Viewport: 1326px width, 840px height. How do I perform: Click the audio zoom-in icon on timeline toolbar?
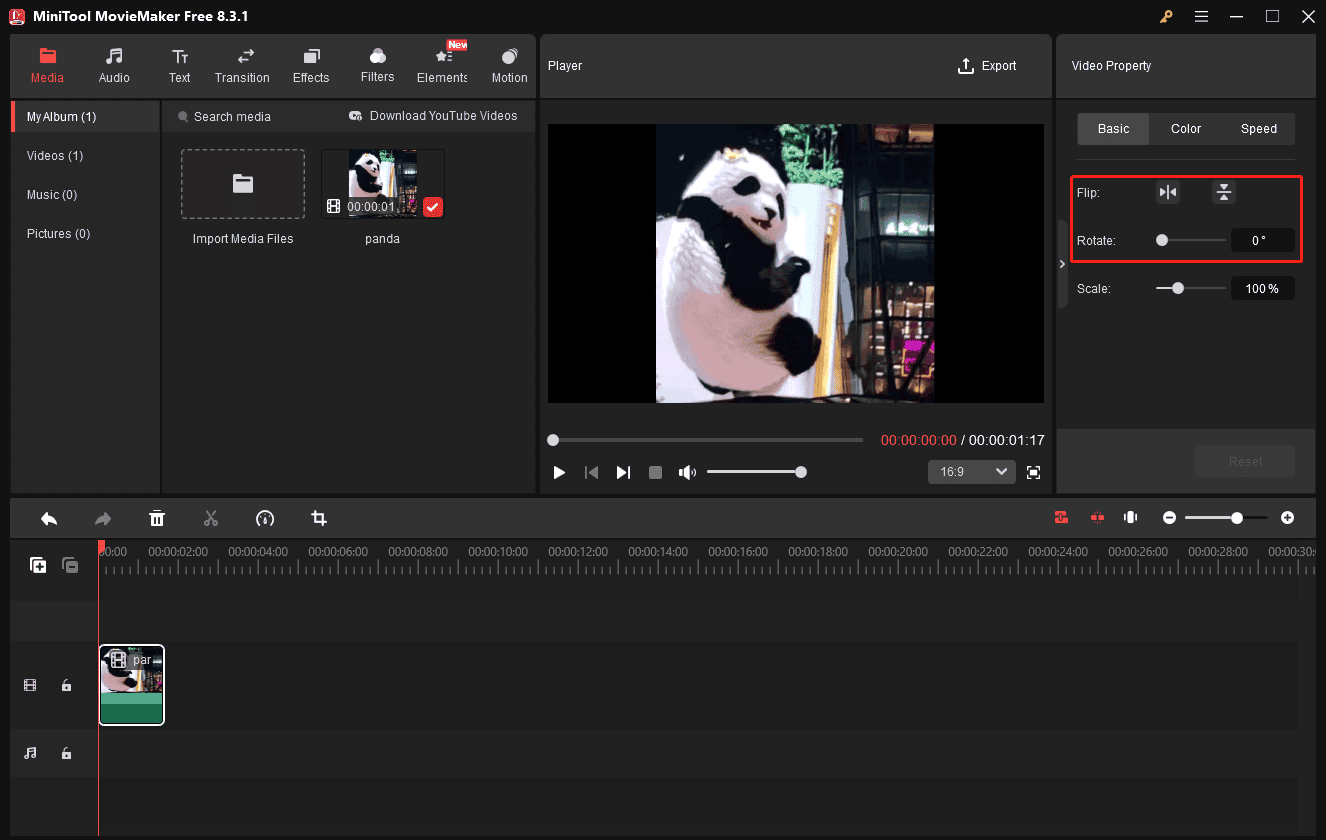(1130, 518)
